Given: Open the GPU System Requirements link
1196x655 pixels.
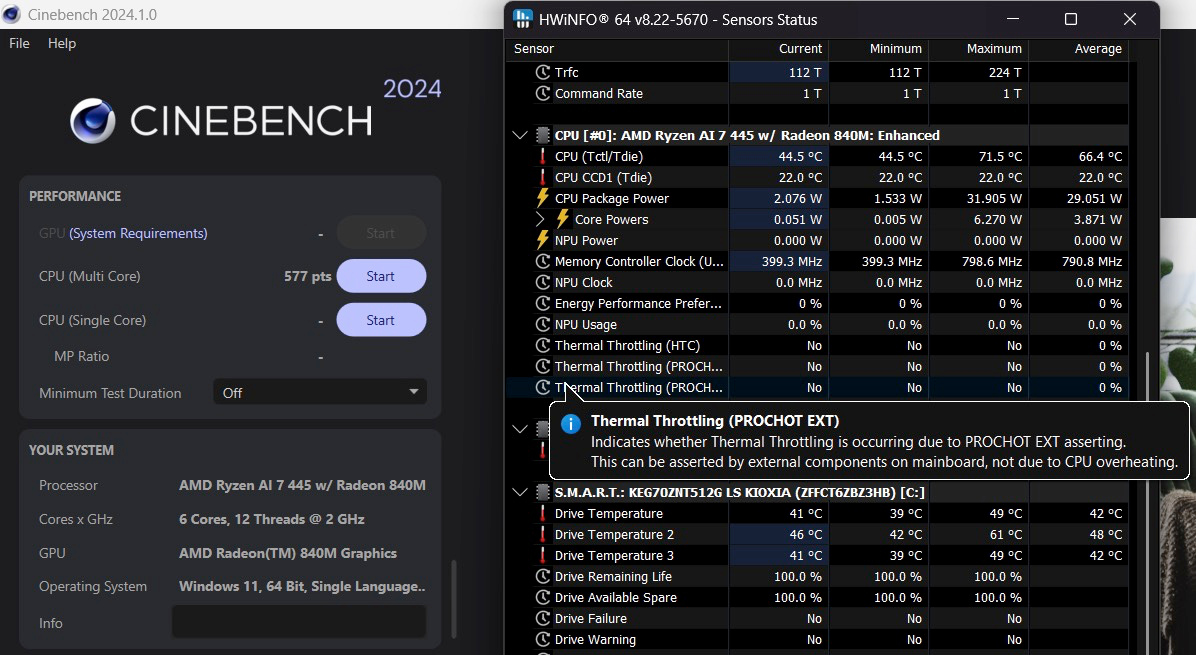Looking at the screenshot, I should [x=138, y=233].
